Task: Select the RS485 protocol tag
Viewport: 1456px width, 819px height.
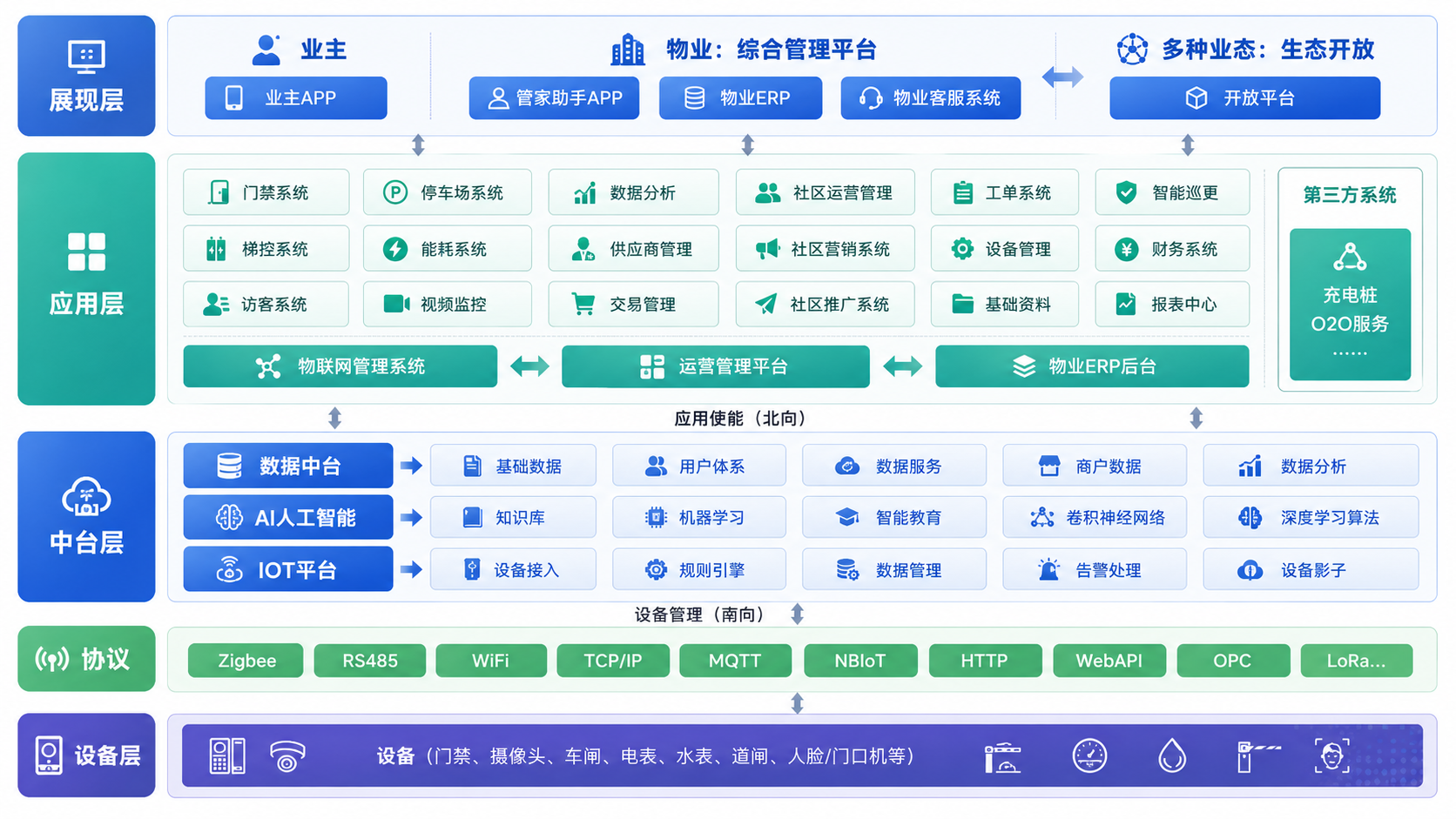Action: pyautogui.click(x=370, y=661)
